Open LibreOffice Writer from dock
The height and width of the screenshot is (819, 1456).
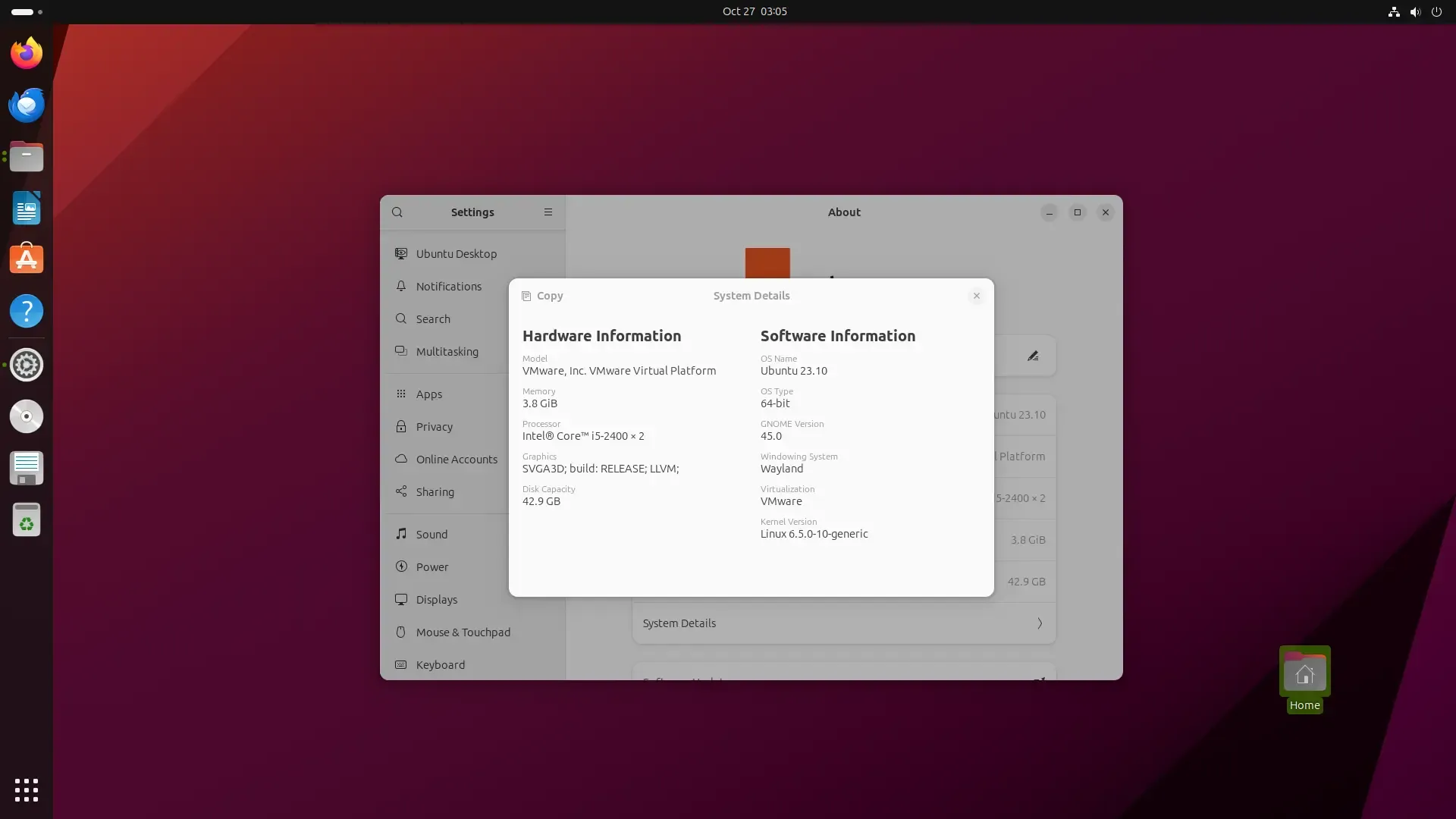coord(27,208)
